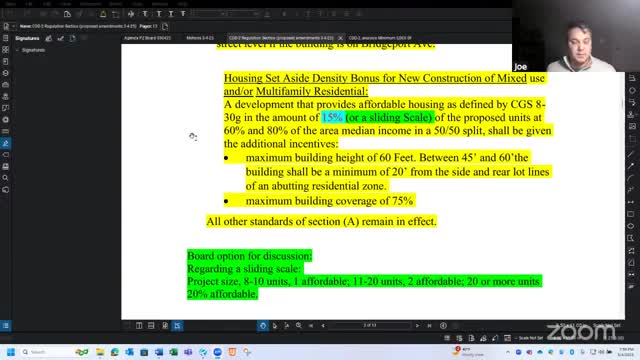Switch to Agenda PZ Board tab
The image size is (640, 360).
pos(147,38)
